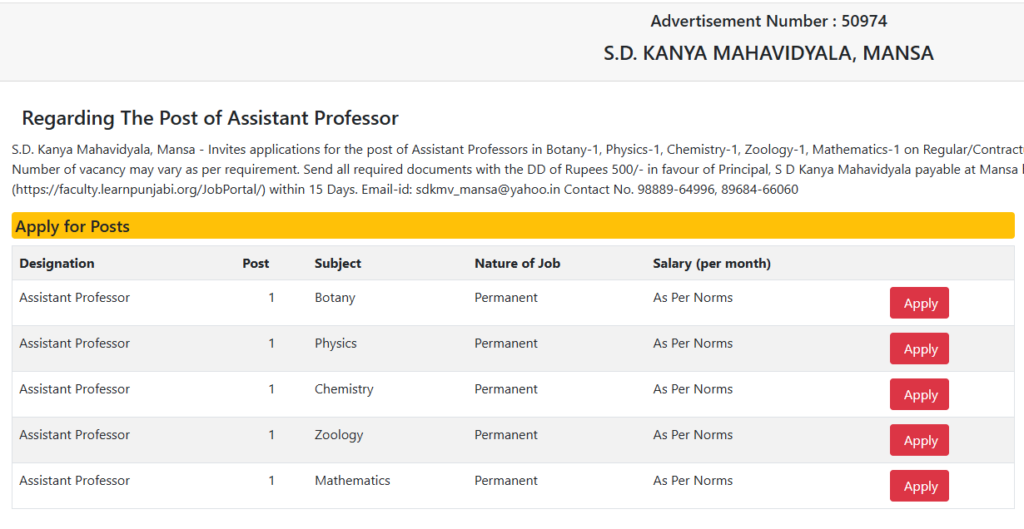The height and width of the screenshot is (529, 1024).
Task: Click the sdkmv_mansa@yahoo.in email address
Action: click(488, 190)
